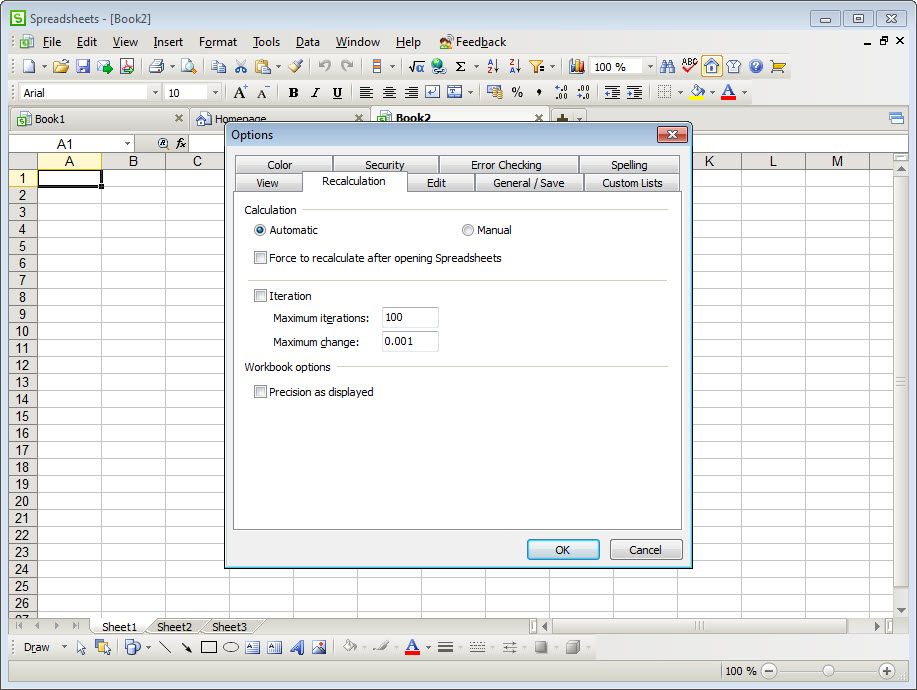Toggle Bold text formatting
This screenshot has height=690, width=917.
click(x=293, y=93)
